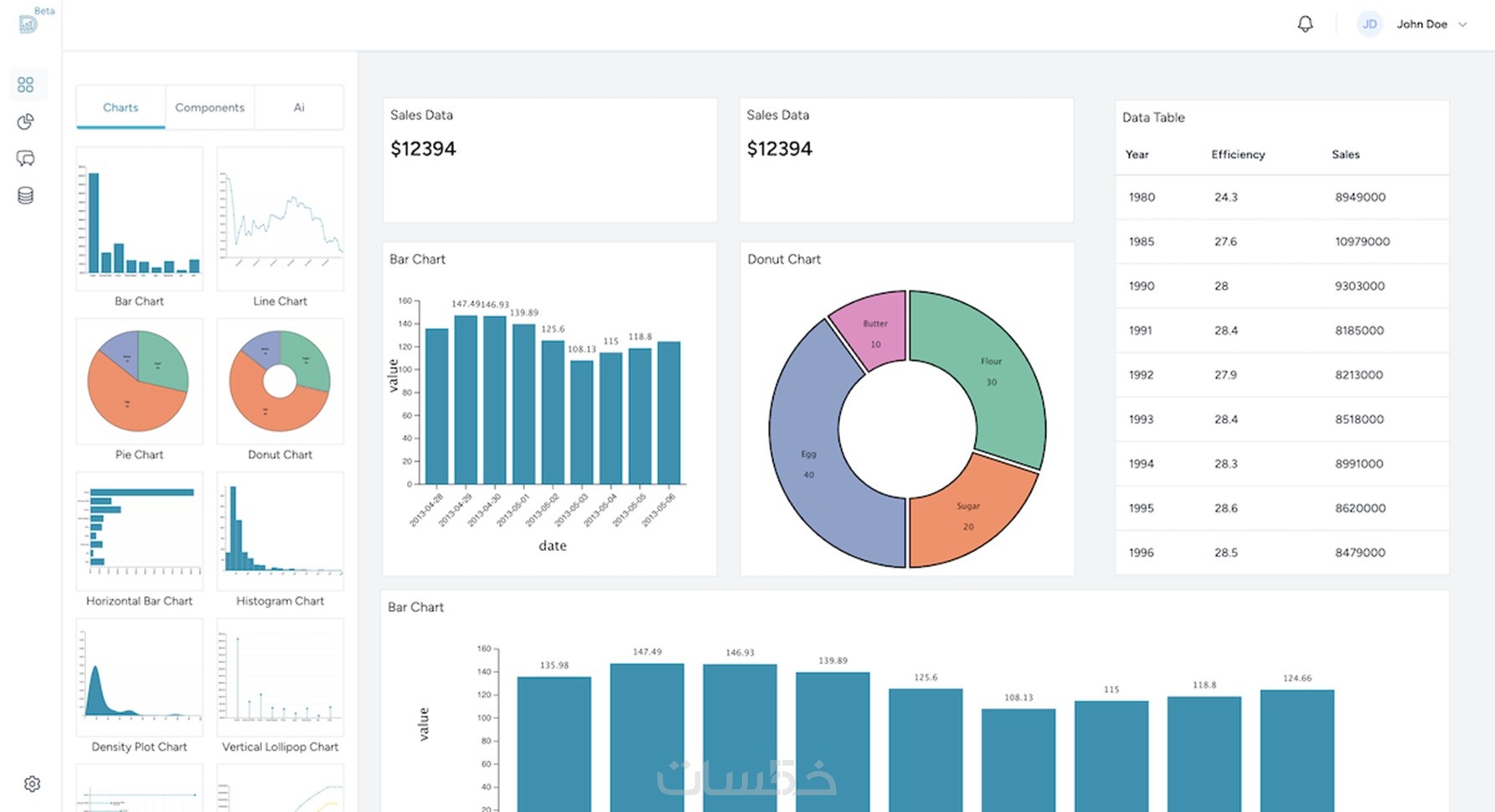Choose the Vertical Lollipop Chart thumbnail
1495x812 pixels.
point(280,677)
